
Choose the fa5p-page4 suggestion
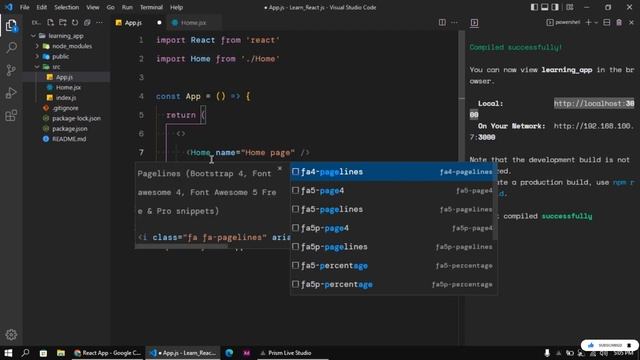(392, 228)
